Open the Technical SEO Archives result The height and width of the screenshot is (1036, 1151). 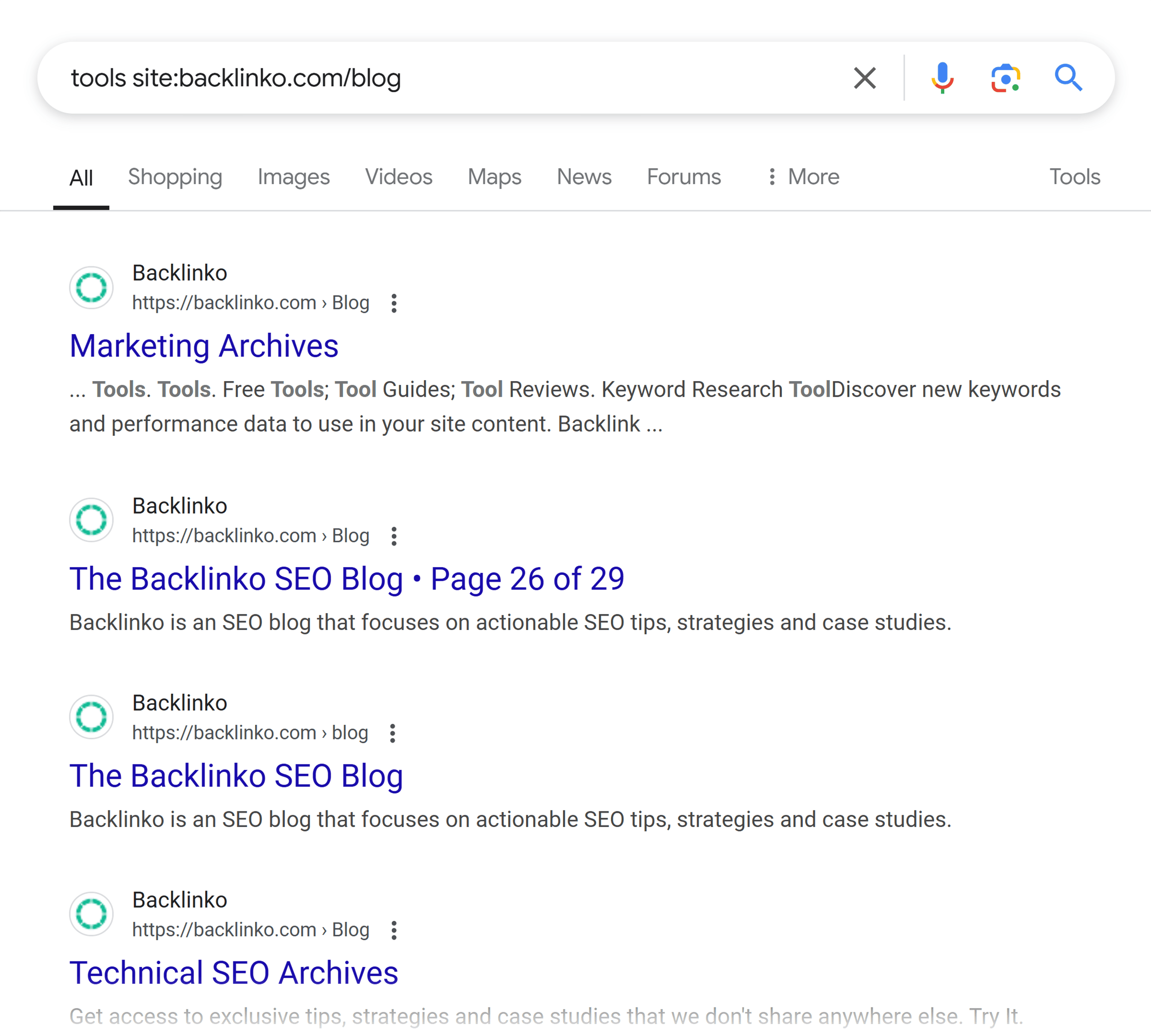(x=233, y=973)
